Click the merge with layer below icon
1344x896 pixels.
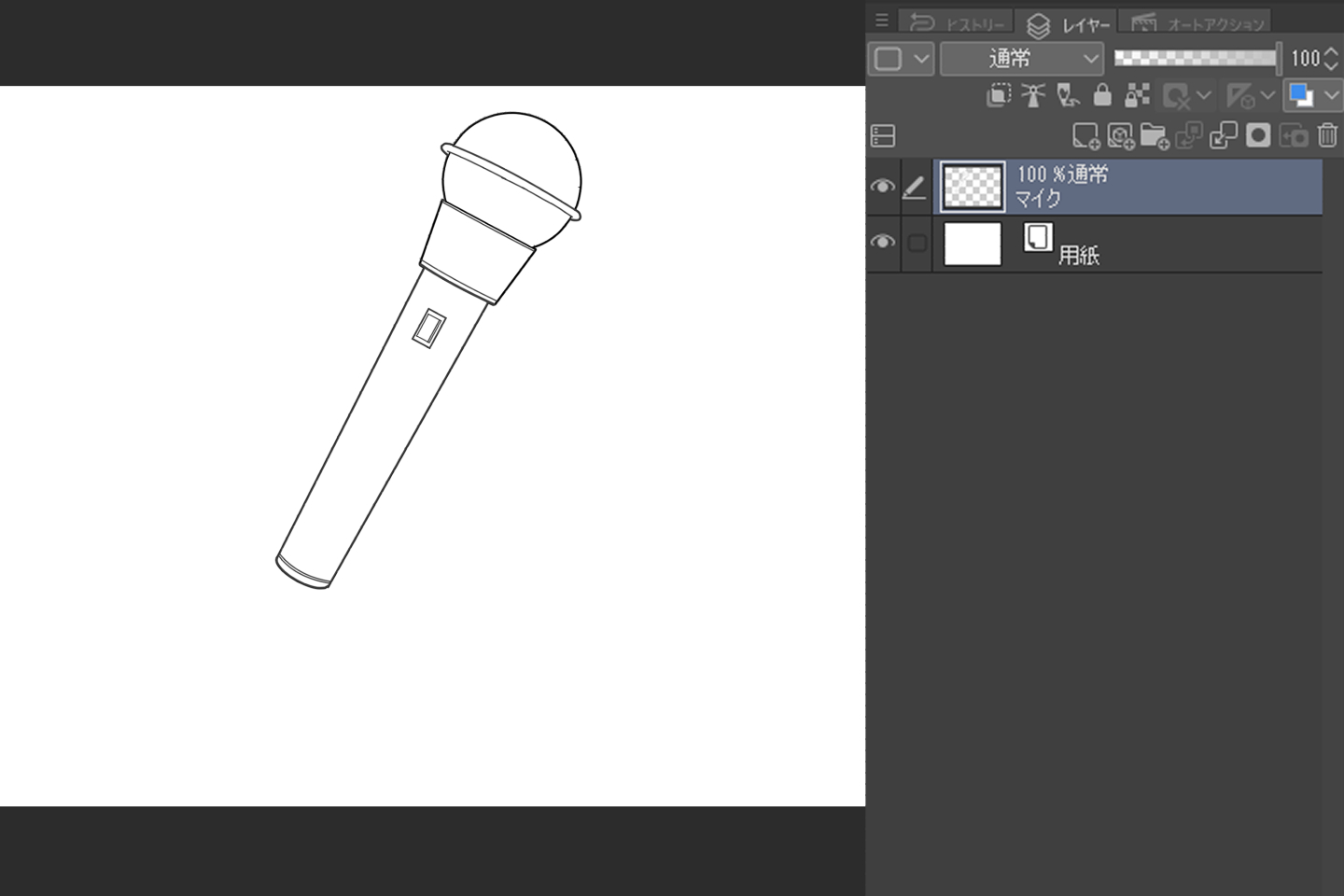click(x=1223, y=136)
